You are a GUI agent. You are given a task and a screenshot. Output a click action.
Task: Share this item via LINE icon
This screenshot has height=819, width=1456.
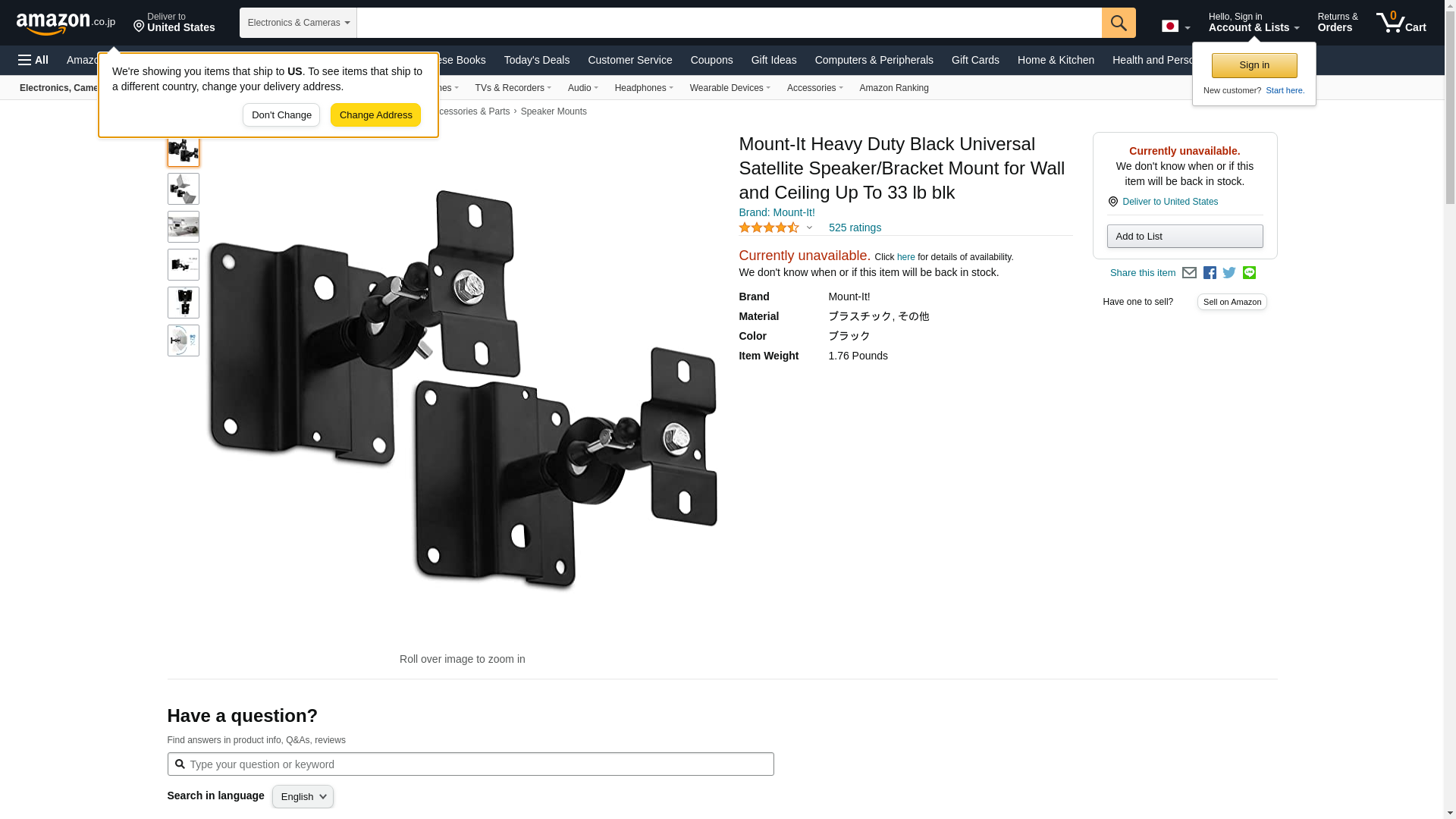pos(1249,273)
